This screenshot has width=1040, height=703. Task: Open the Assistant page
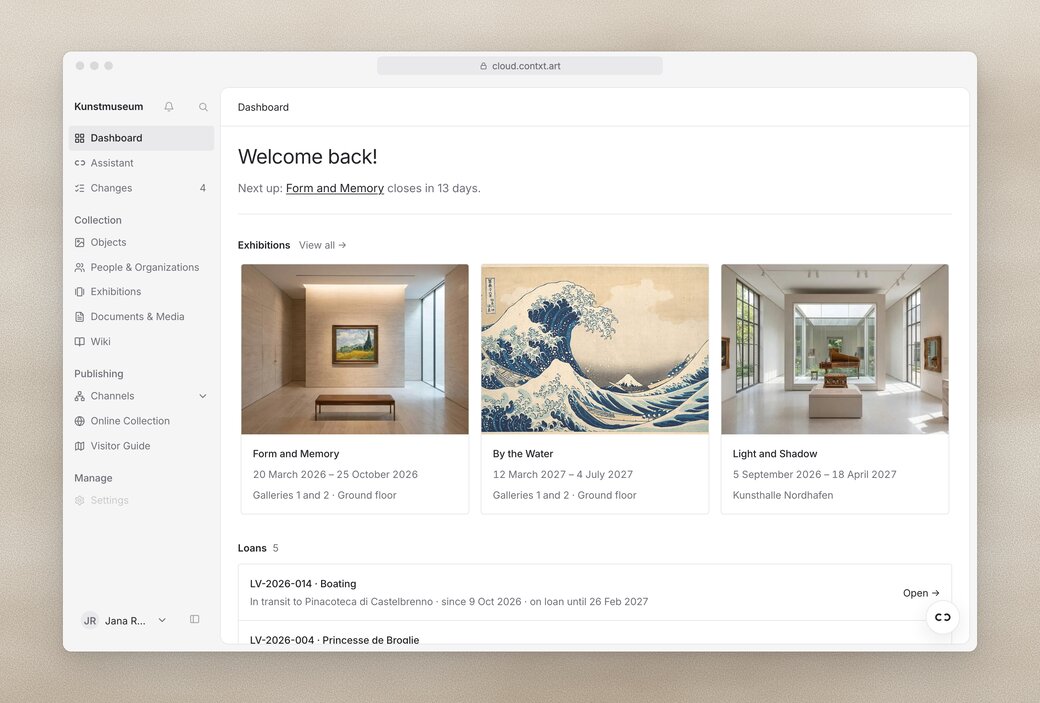pos(141,163)
